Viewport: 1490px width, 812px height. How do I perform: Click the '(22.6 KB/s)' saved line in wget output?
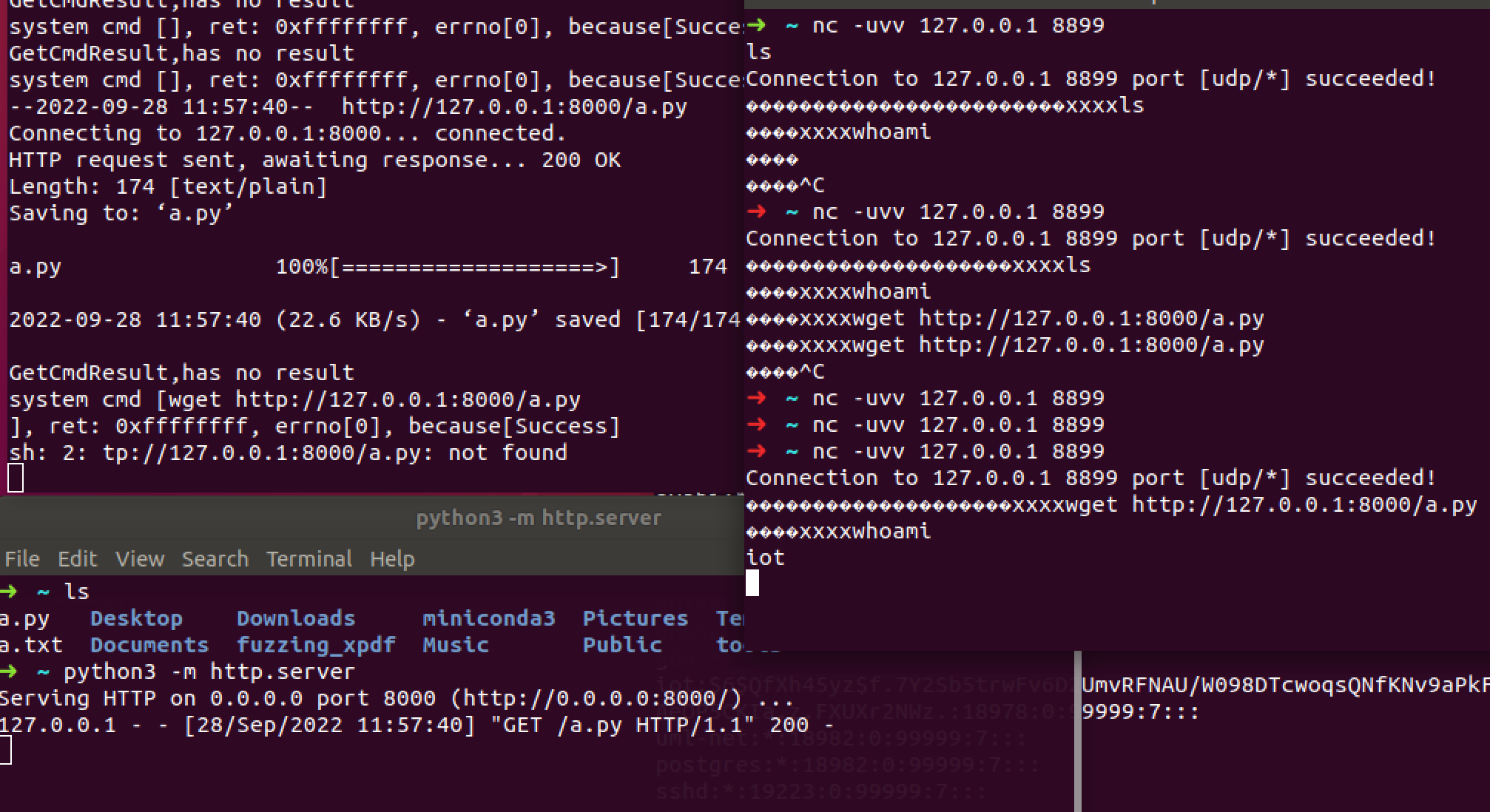pyautogui.click(x=374, y=319)
